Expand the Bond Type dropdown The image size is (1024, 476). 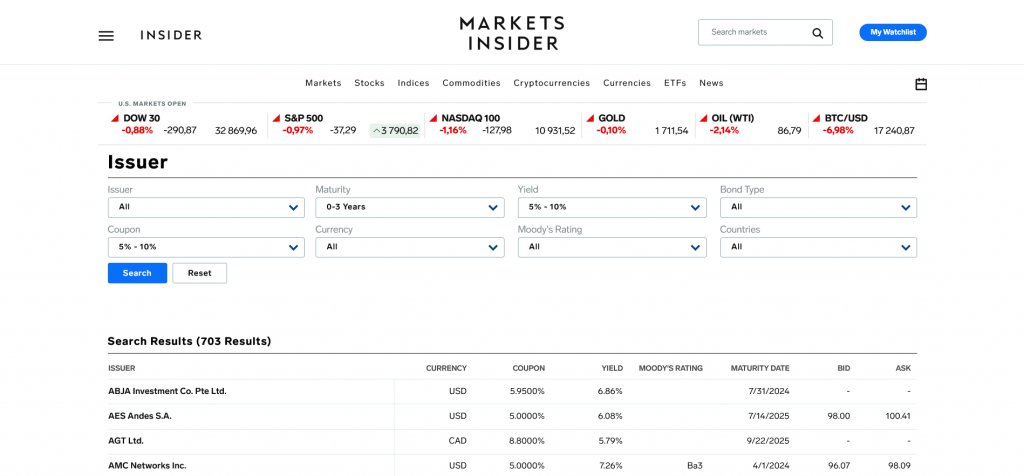pos(818,207)
